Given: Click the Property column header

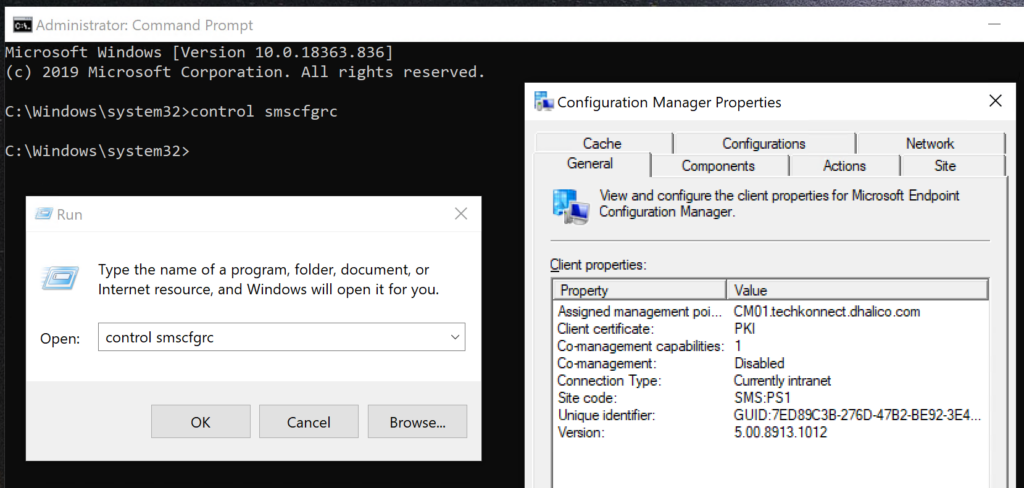Looking at the screenshot, I should pos(640,290).
